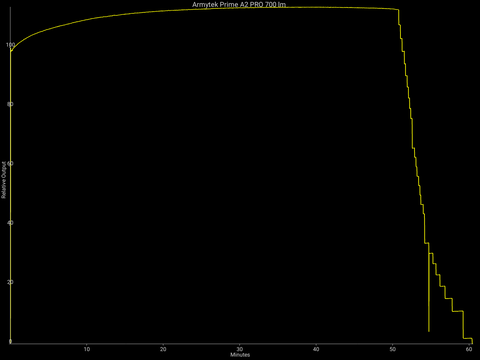Click the x-axis tick label 20
This screenshot has height=360, width=480.
pyautogui.click(x=163, y=349)
